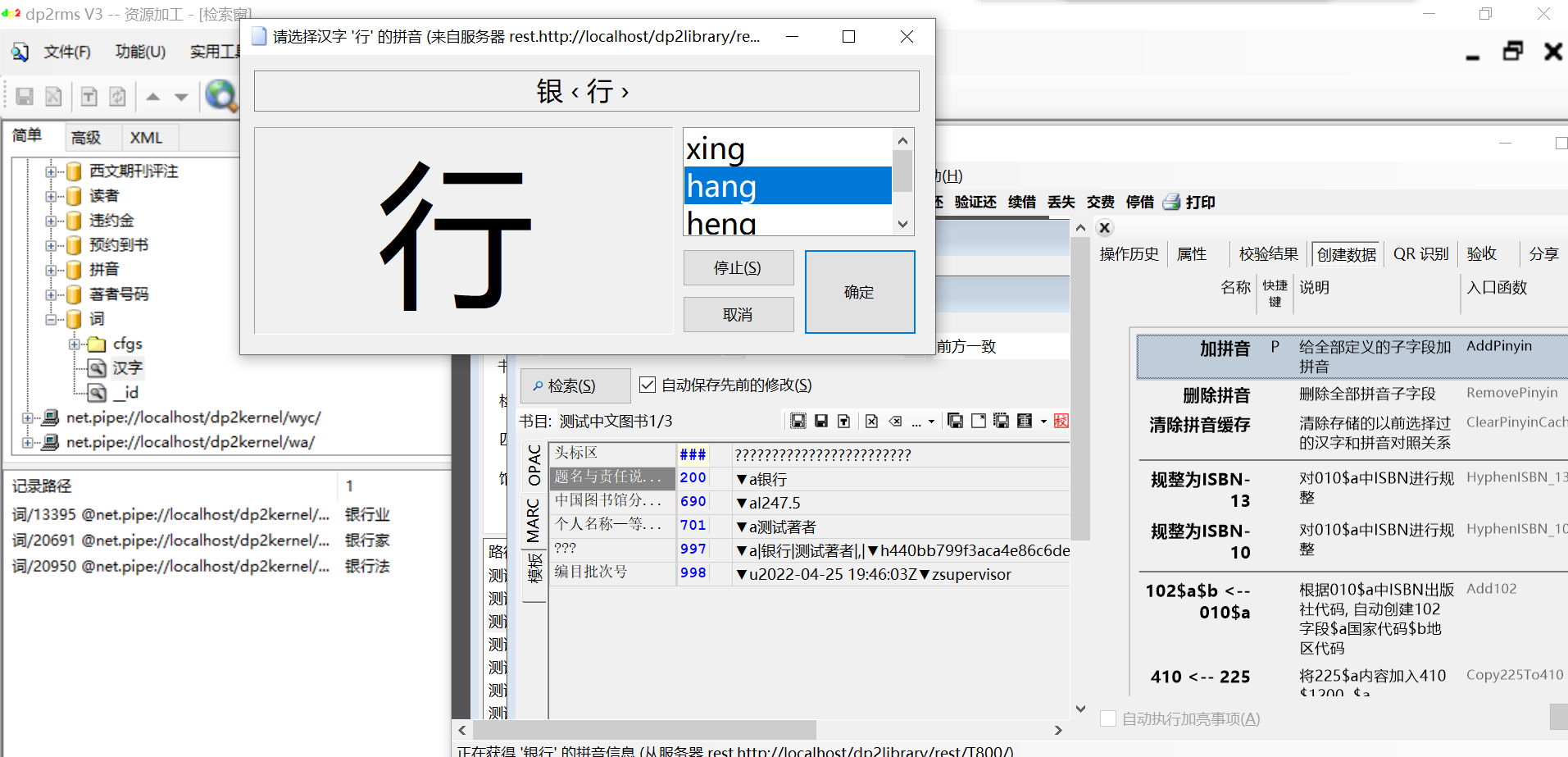Click the save record floppy icon on toolbar
Screen dimensions: 1568x757
pyautogui.click(x=24, y=96)
